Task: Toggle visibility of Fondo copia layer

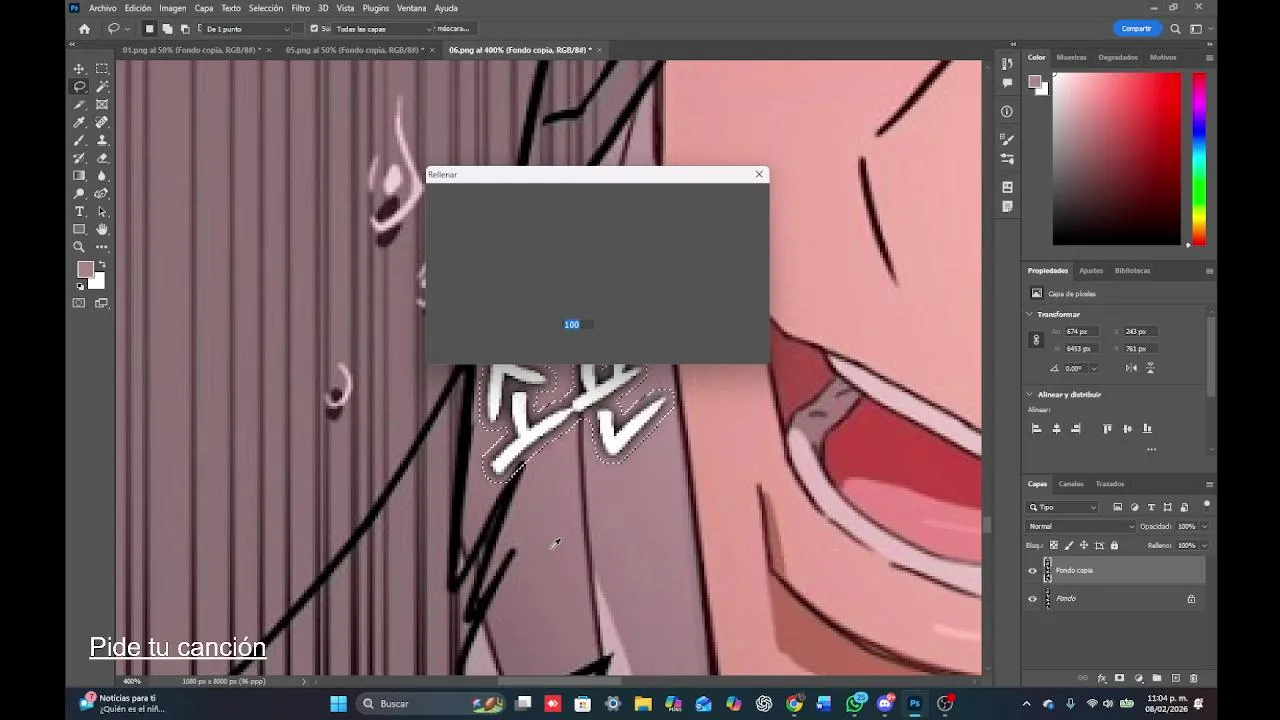Action: (x=1033, y=571)
